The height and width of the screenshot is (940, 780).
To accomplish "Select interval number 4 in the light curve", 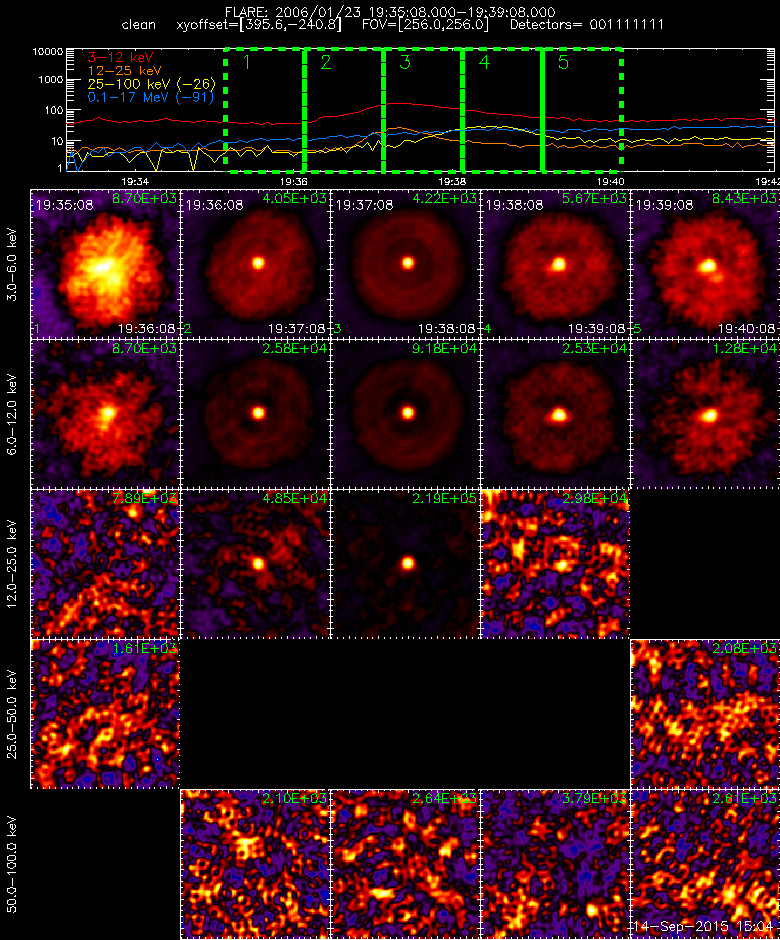I will pyautogui.click(x=484, y=62).
